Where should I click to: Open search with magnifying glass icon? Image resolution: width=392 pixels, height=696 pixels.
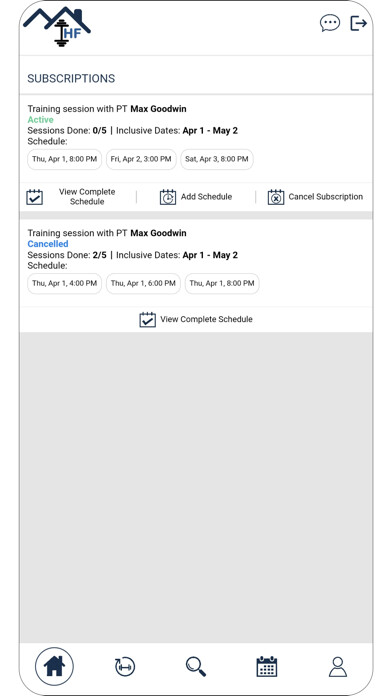[x=196, y=667]
